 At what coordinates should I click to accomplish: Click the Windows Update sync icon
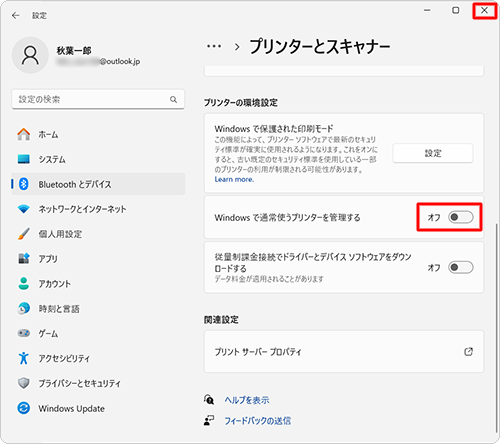(24, 408)
